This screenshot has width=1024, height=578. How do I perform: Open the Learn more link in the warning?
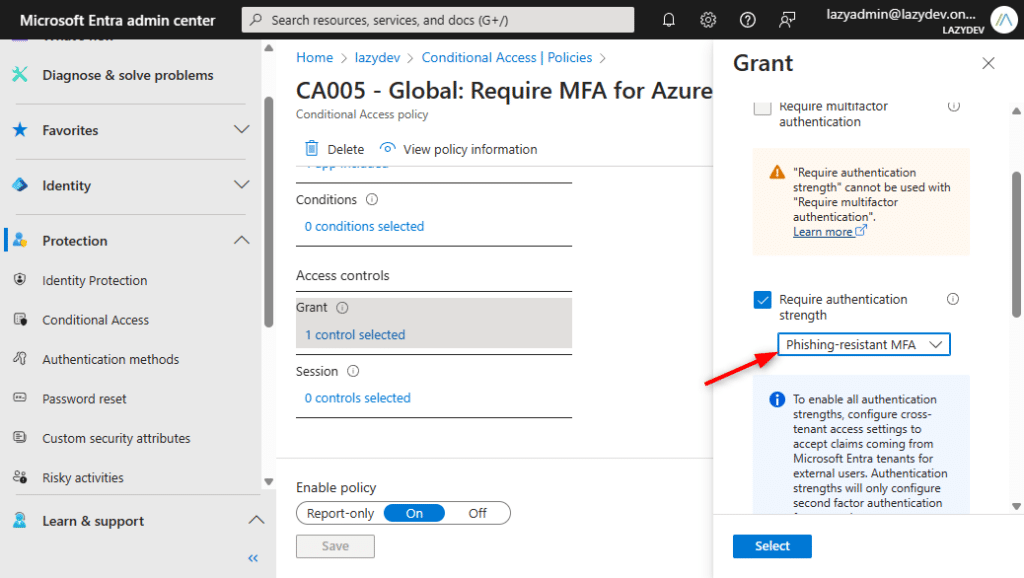click(x=823, y=231)
